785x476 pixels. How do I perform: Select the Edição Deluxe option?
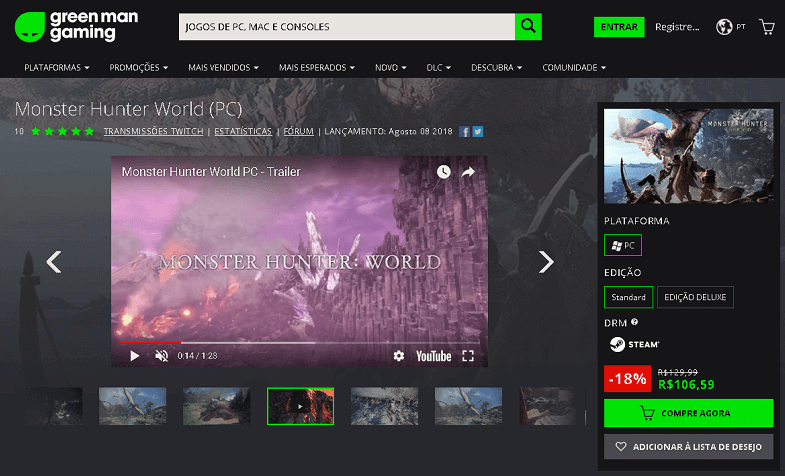[695, 297]
